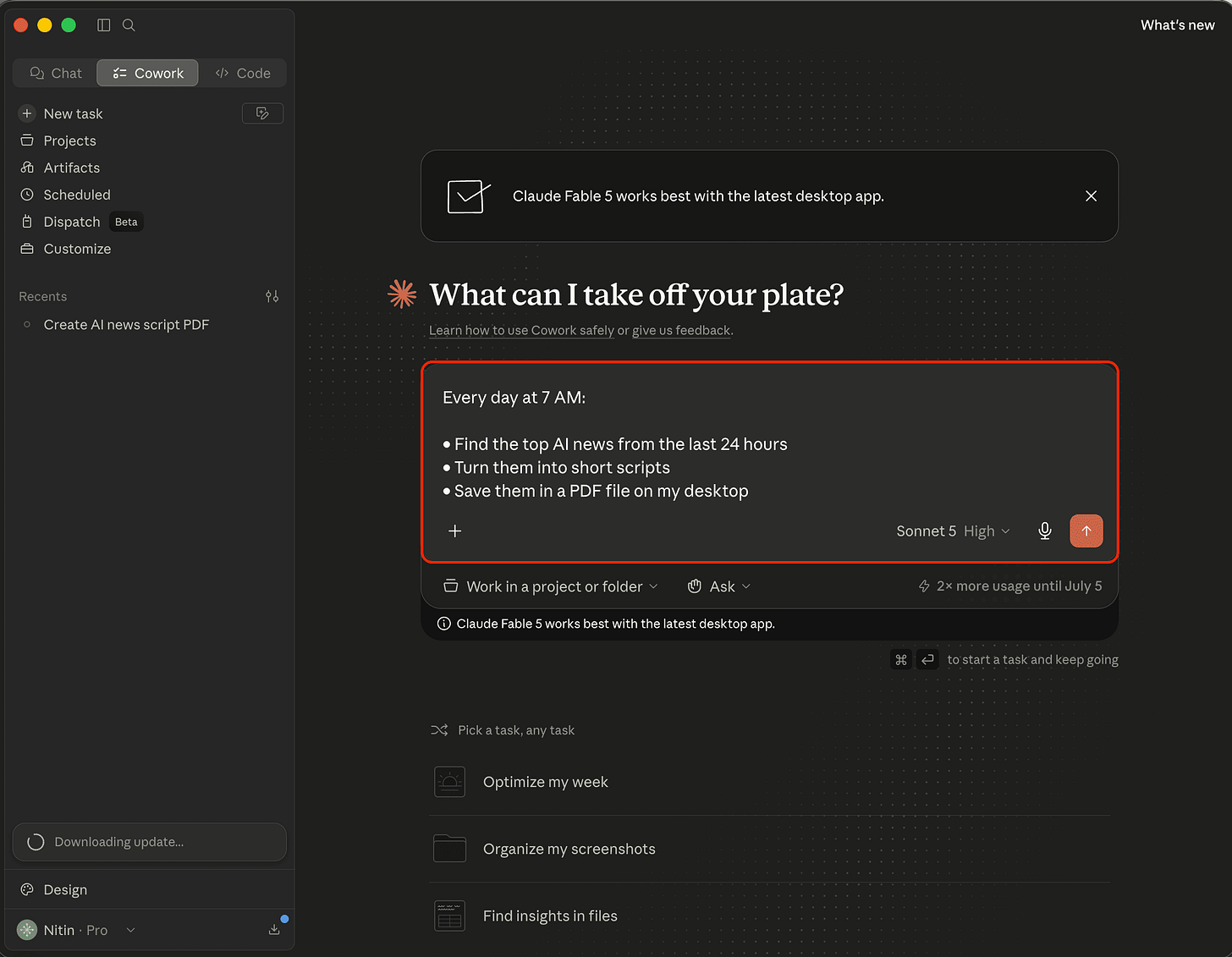Open the Customize section
This screenshot has height=957, width=1232.
click(x=77, y=249)
